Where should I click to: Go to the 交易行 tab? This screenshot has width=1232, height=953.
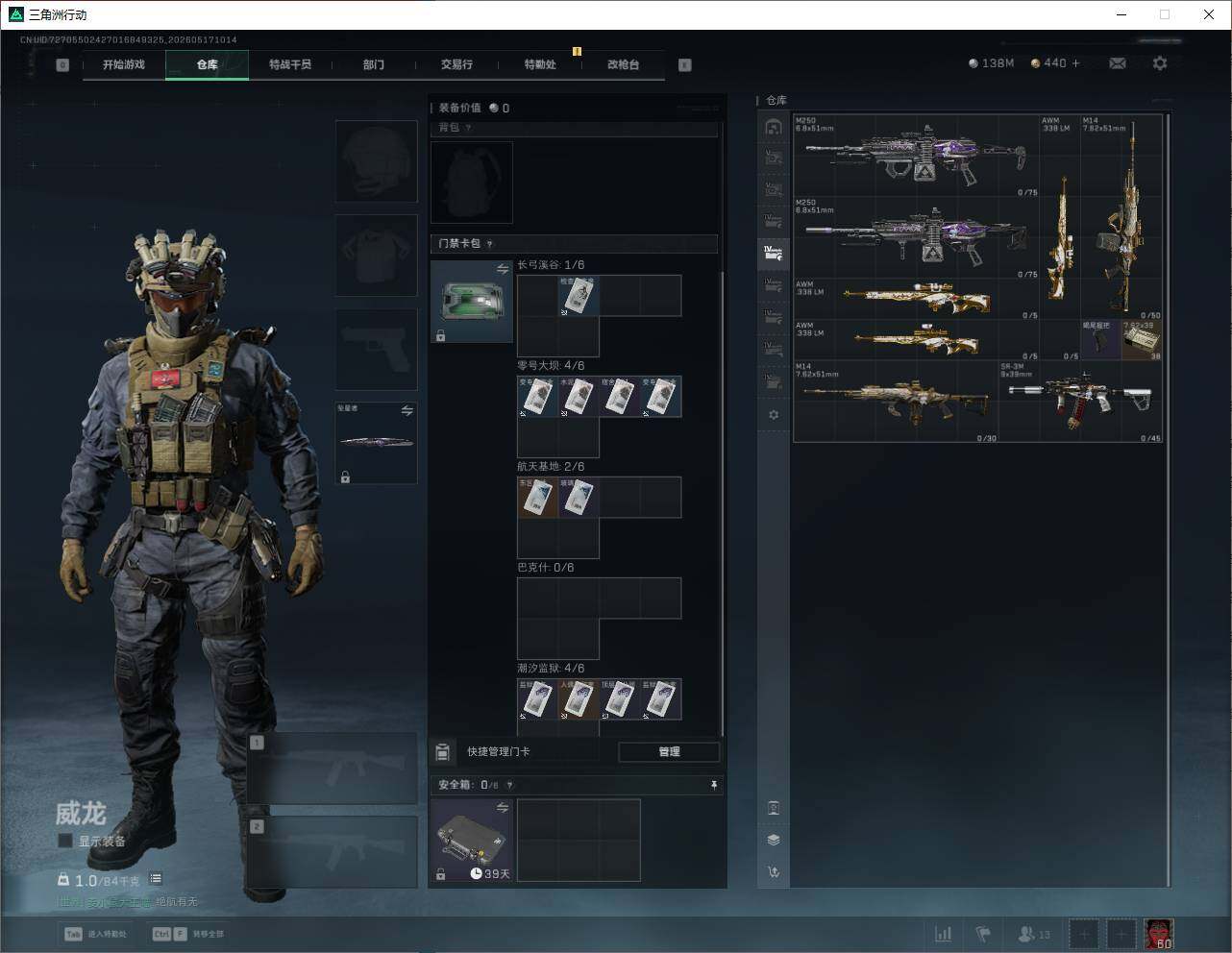click(456, 64)
